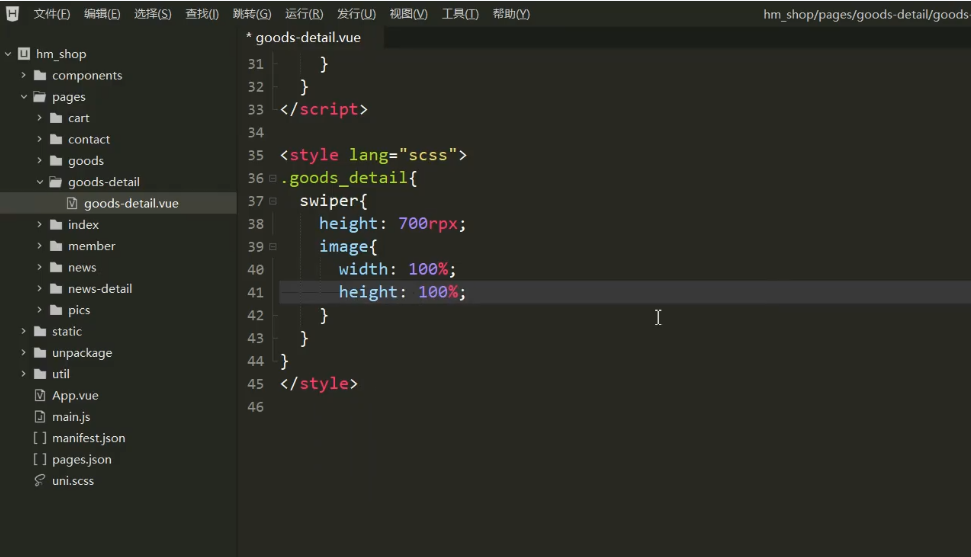The image size is (971, 557).
Task: Collapse the pages folder chevron
Action: [24, 97]
